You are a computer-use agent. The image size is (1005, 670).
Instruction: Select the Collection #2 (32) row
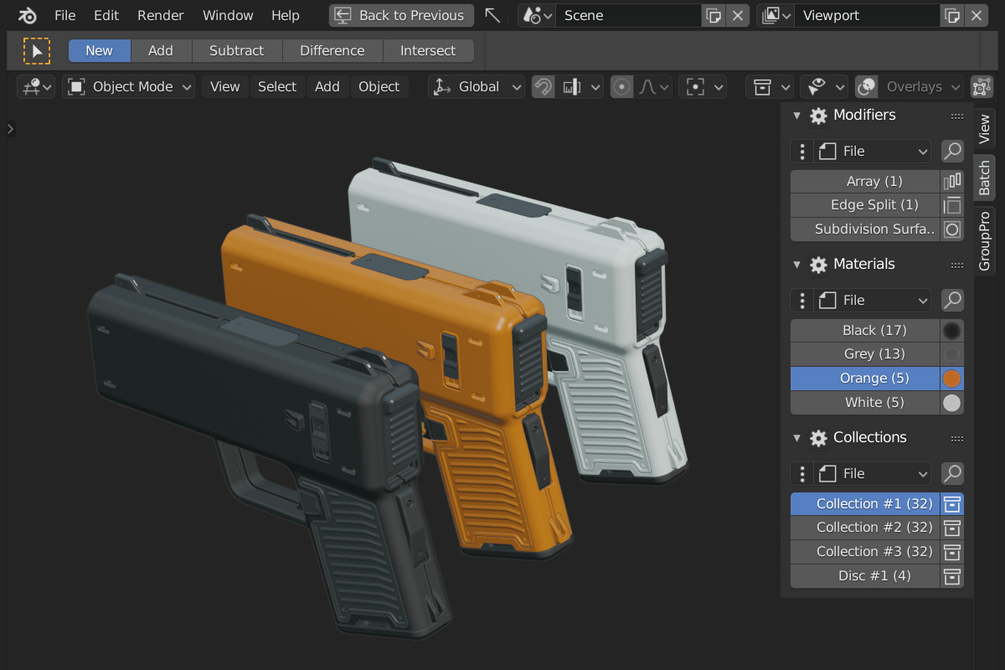tap(866, 528)
